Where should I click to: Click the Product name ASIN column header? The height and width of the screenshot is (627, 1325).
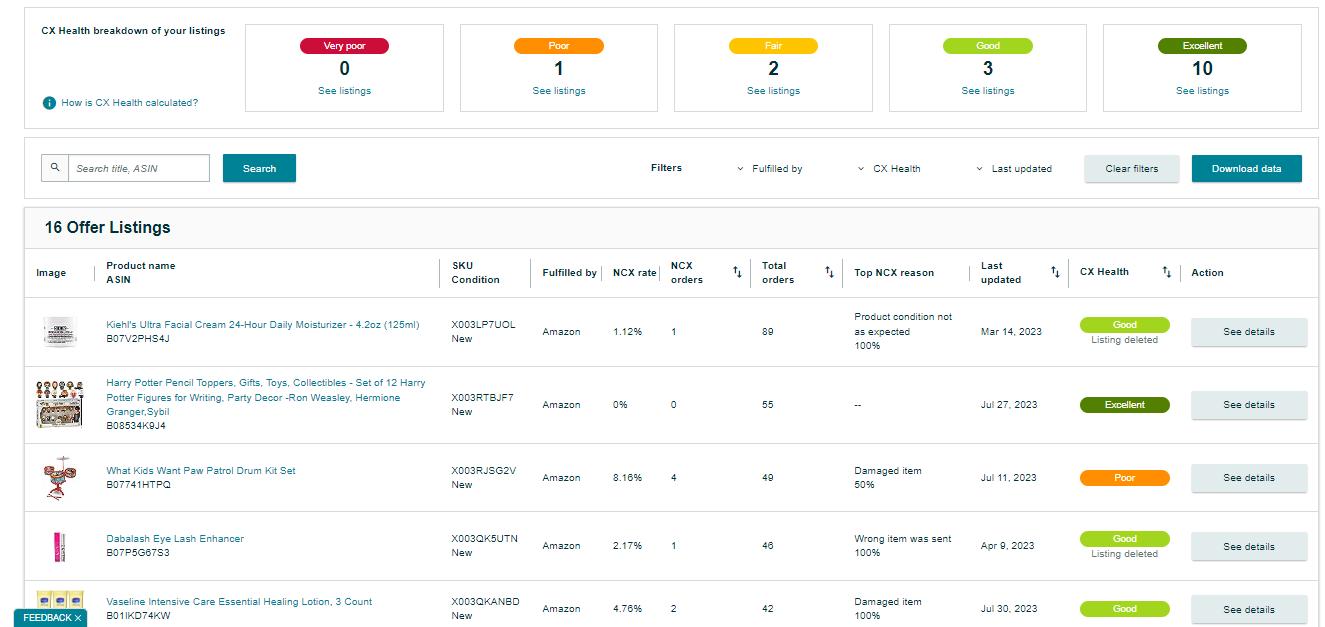pyautogui.click(x=141, y=273)
